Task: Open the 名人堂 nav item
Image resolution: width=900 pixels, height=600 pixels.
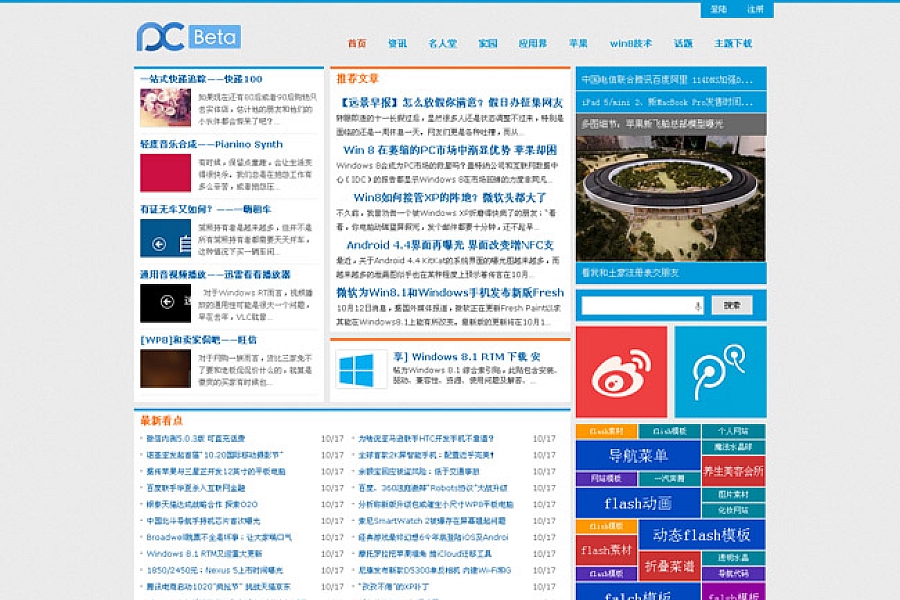Action: coord(443,43)
